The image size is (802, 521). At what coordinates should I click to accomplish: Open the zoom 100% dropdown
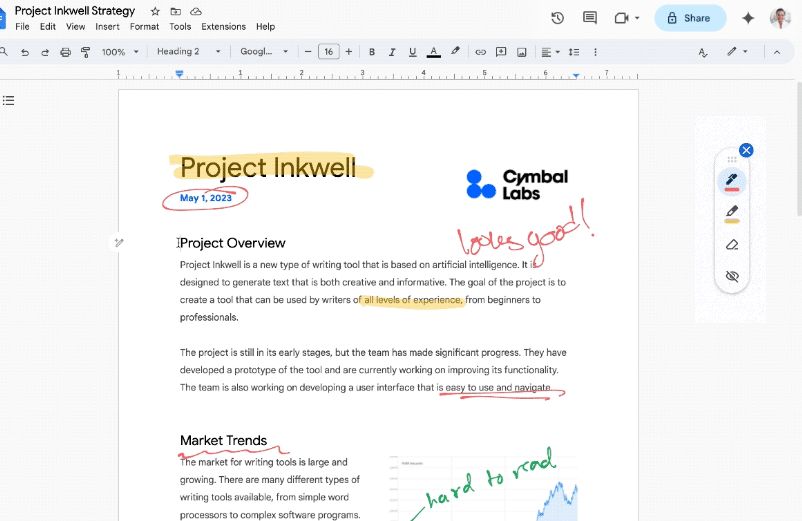[120, 52]
